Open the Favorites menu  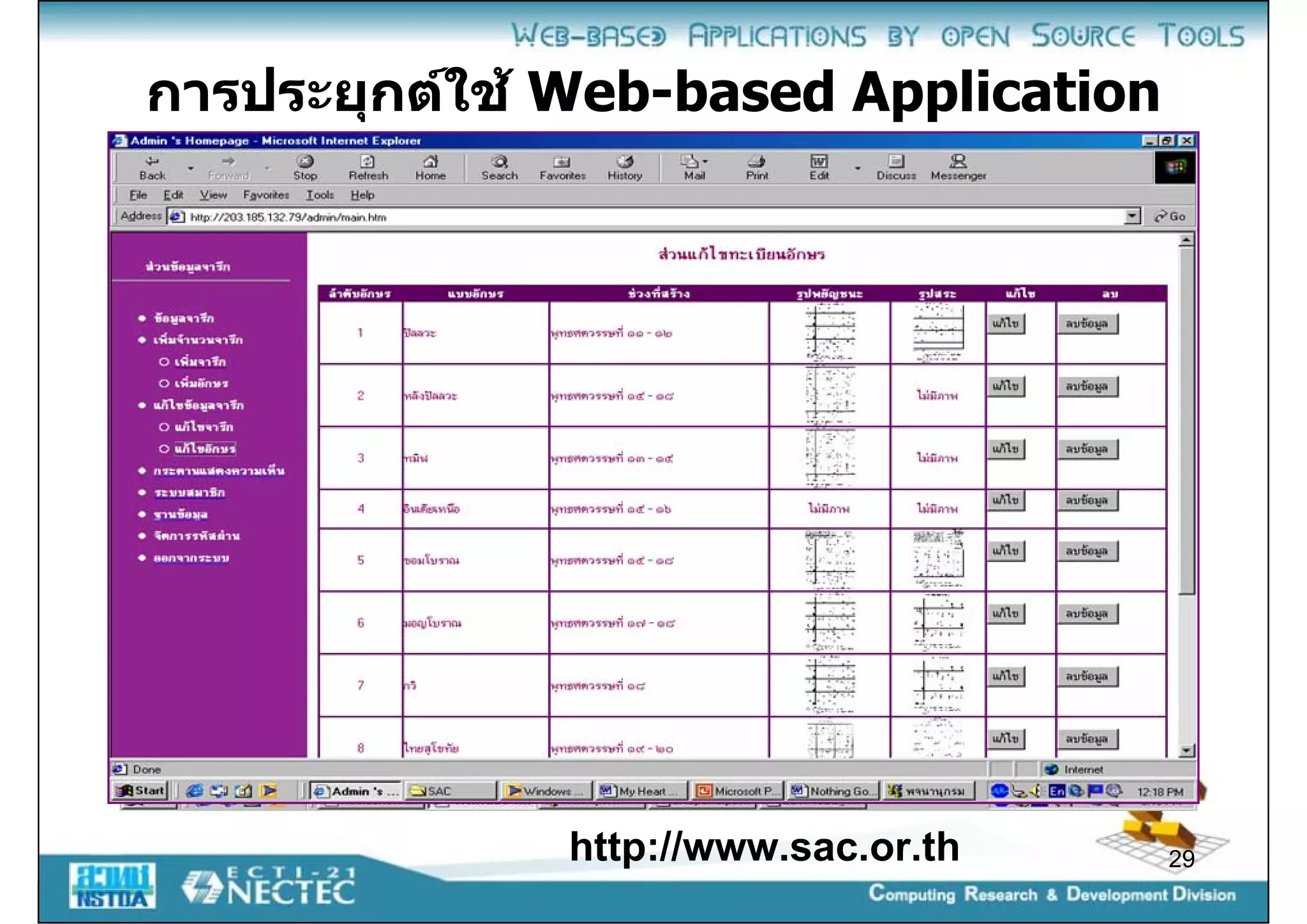tap(266, 195)
